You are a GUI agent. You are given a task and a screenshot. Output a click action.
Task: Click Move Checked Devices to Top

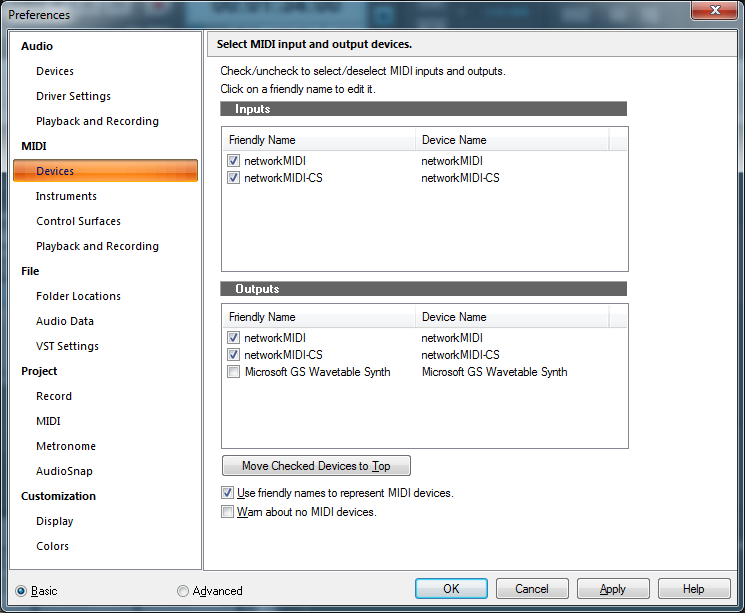tap(316, 466)
